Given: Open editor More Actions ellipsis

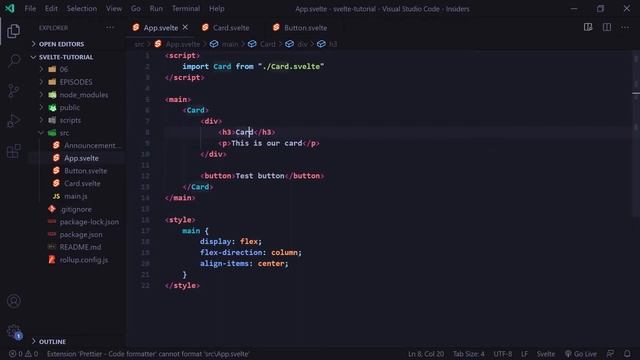Looking at the screenshot, I should [x=625, y=27].
